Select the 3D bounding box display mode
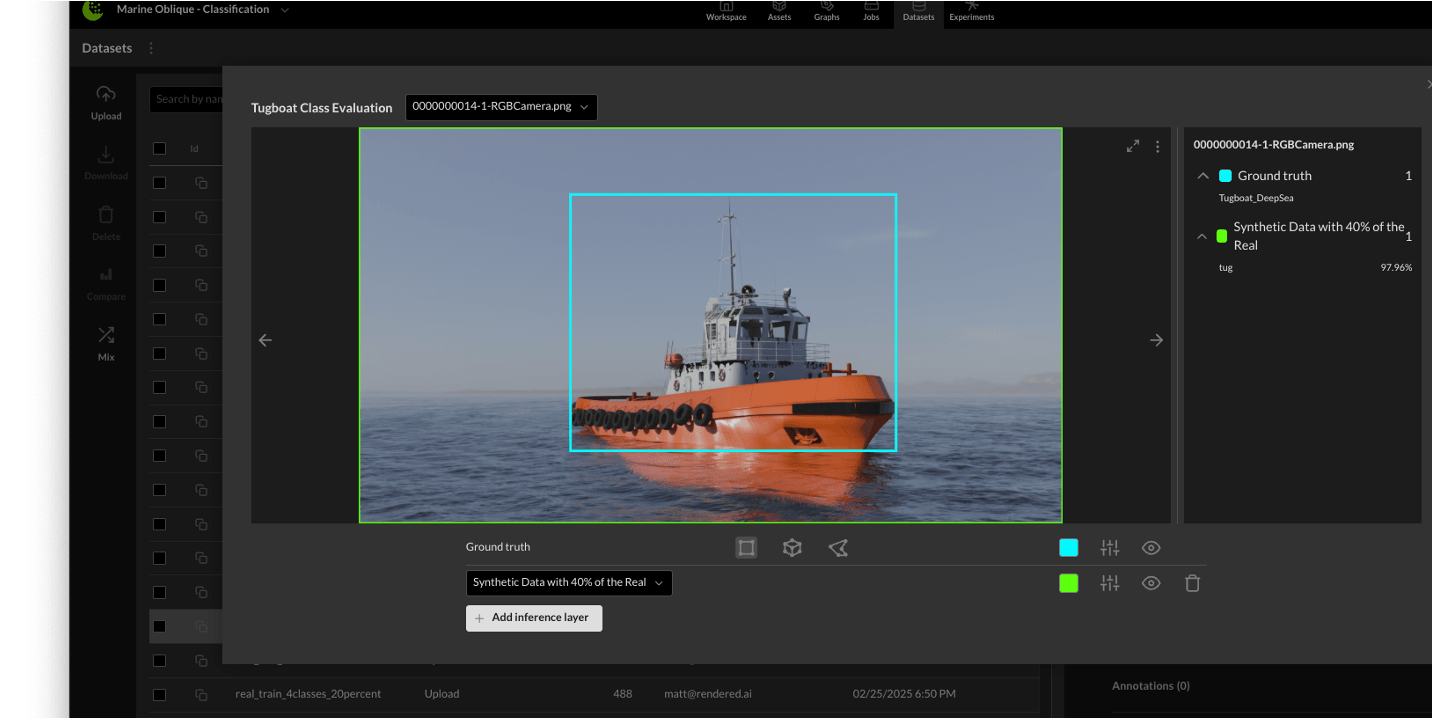 792,547
